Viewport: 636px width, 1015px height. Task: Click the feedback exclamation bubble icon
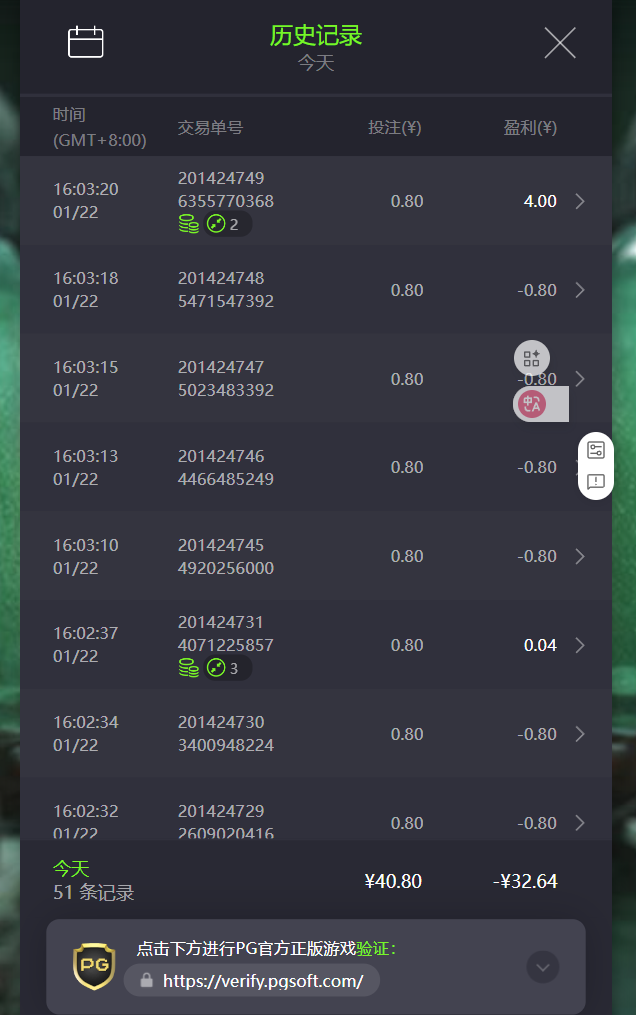point(596,482)
